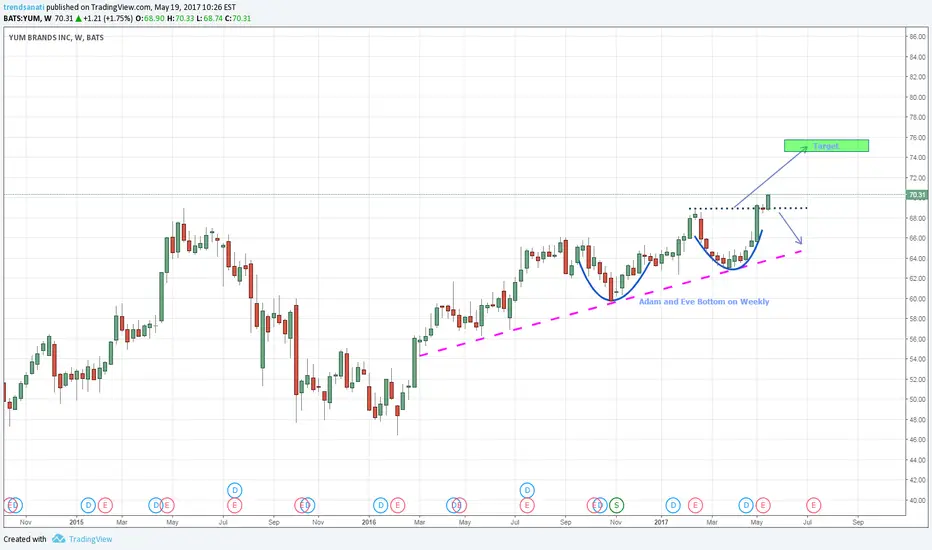Click the 2016 year label on time axis
The width and height of the screenshot is (932, 550).
369,522
